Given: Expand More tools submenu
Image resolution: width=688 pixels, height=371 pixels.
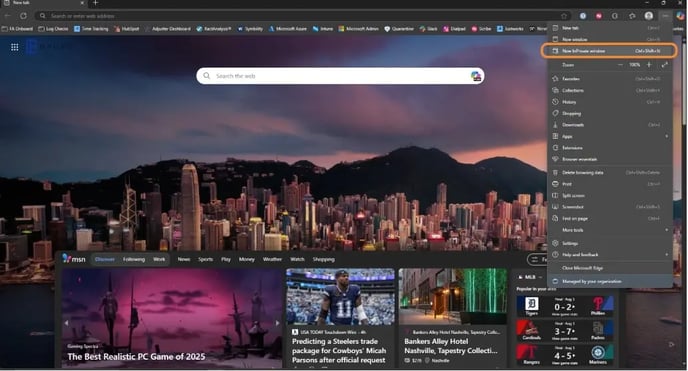Looking at the screenshot, I should pyautogui.click(x=609, y=230).
